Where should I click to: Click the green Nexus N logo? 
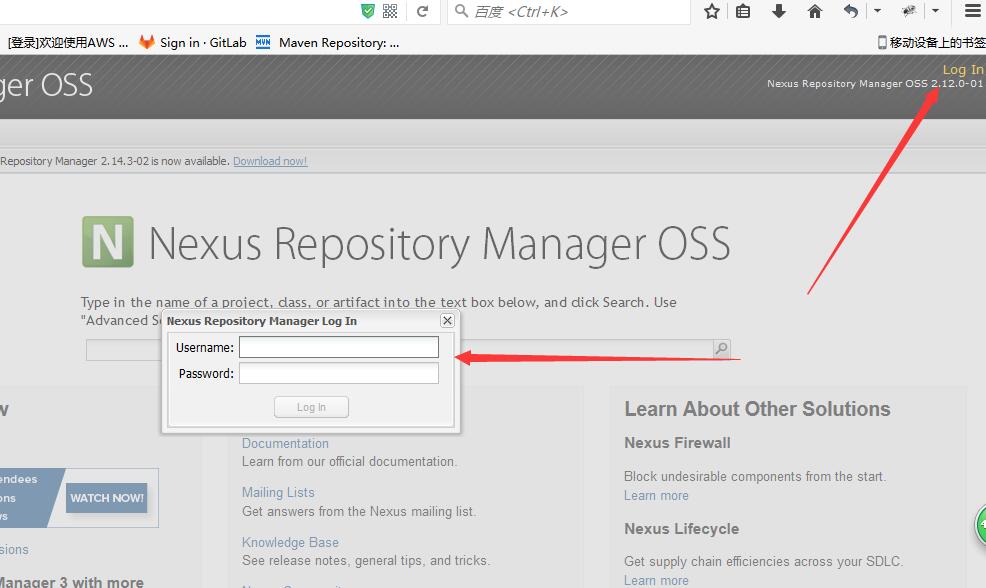pos(108,242)
